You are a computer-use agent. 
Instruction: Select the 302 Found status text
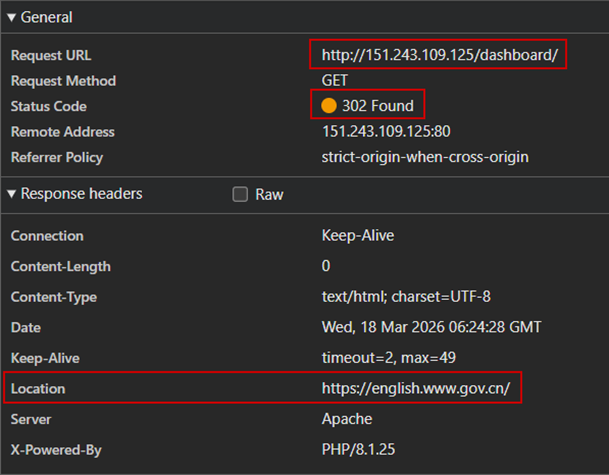point(378,106)
